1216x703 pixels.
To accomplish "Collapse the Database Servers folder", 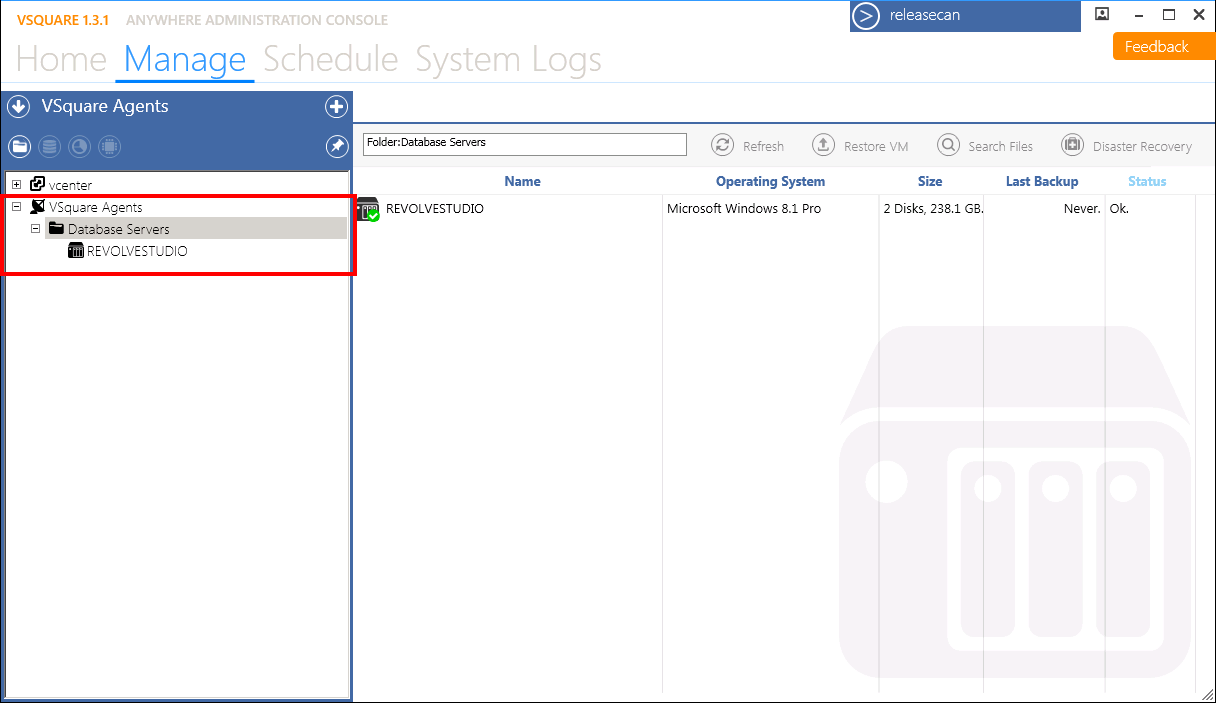I will pos(36,229).
